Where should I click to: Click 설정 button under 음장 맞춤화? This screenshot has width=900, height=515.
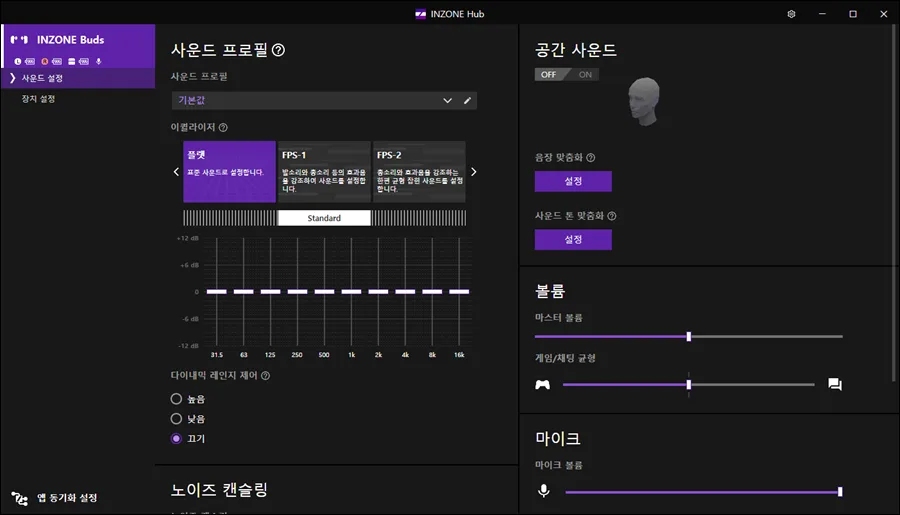573,181
